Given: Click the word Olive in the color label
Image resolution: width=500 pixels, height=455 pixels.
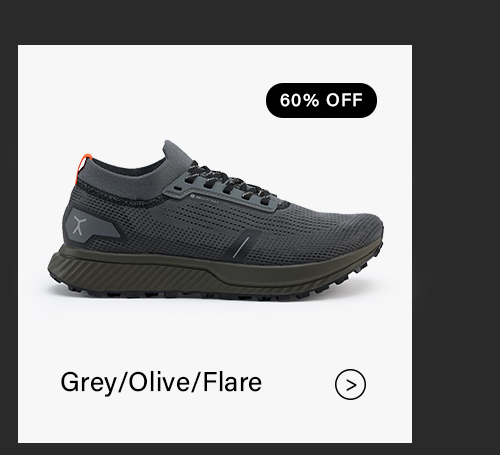Looking at the screenshot, I should [x=159, y=382].
